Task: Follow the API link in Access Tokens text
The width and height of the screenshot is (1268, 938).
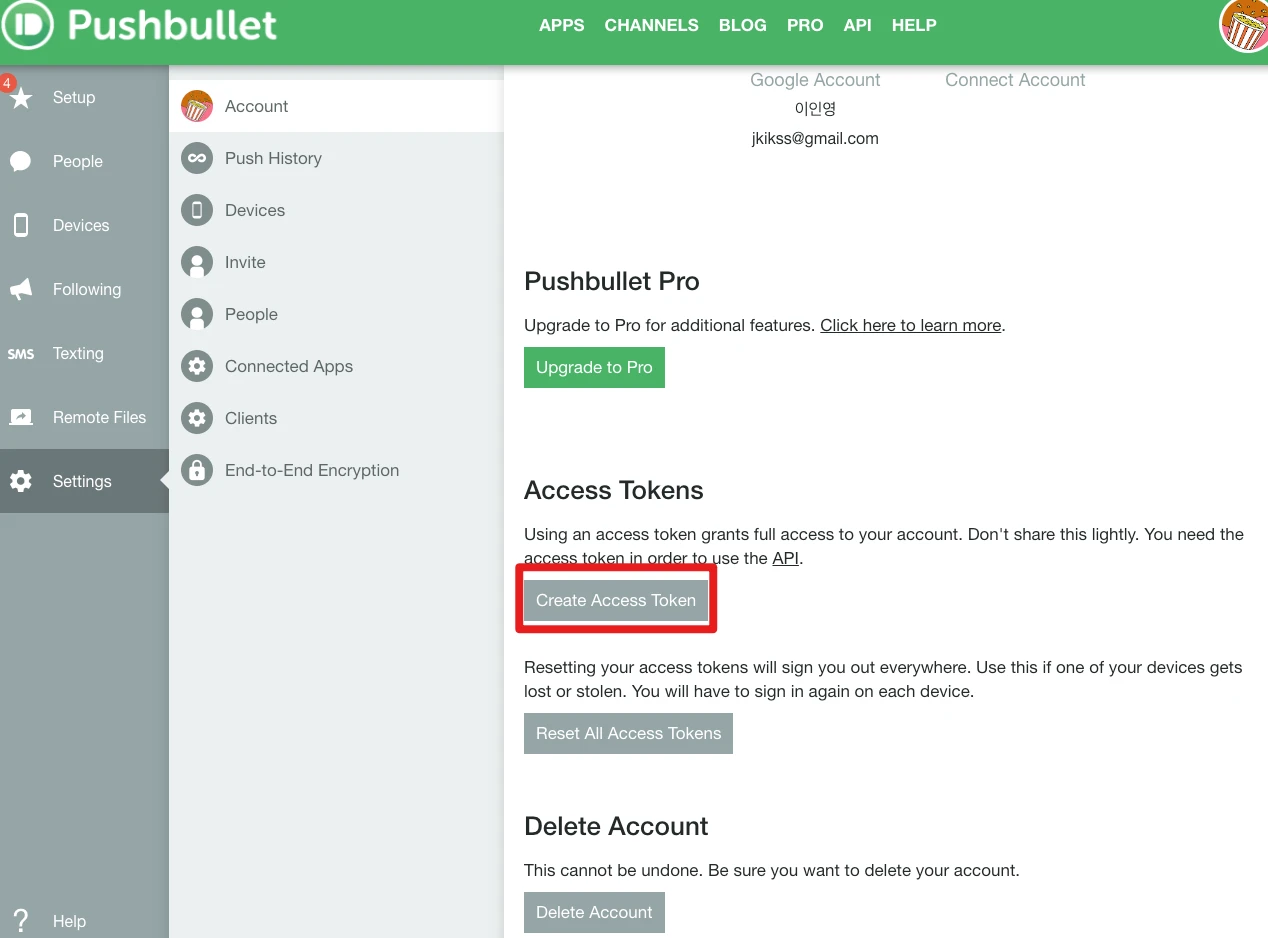Action: point(785,558)
